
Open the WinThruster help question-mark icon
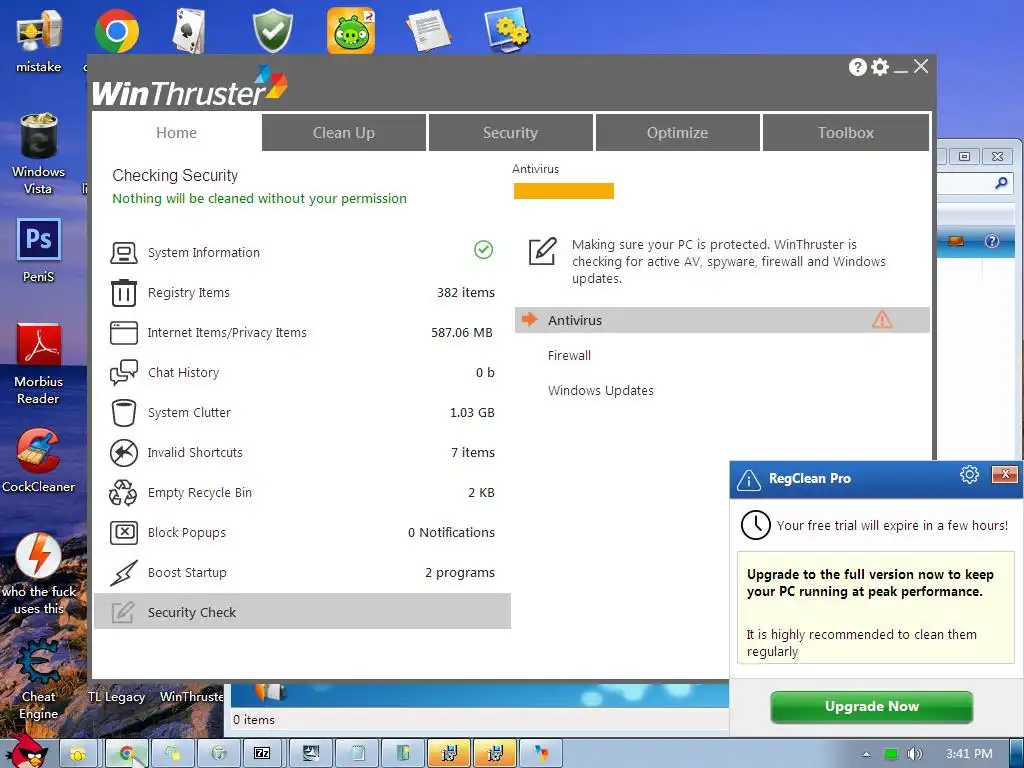point(857,67)
